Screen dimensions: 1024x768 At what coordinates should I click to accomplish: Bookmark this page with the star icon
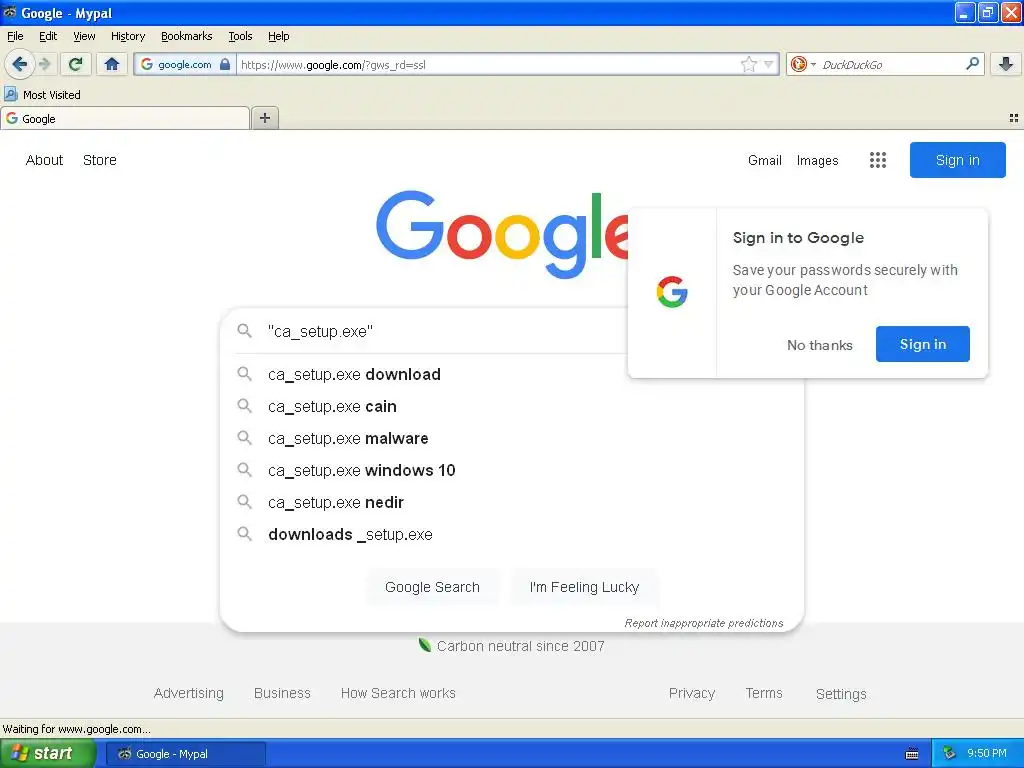tap(748, 64)
